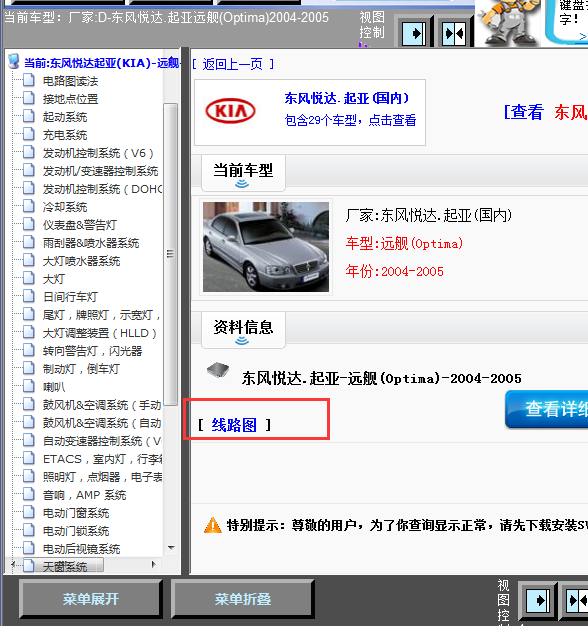Open 发动机/变速器控制系统 tree entry

(x=101, y=171)
